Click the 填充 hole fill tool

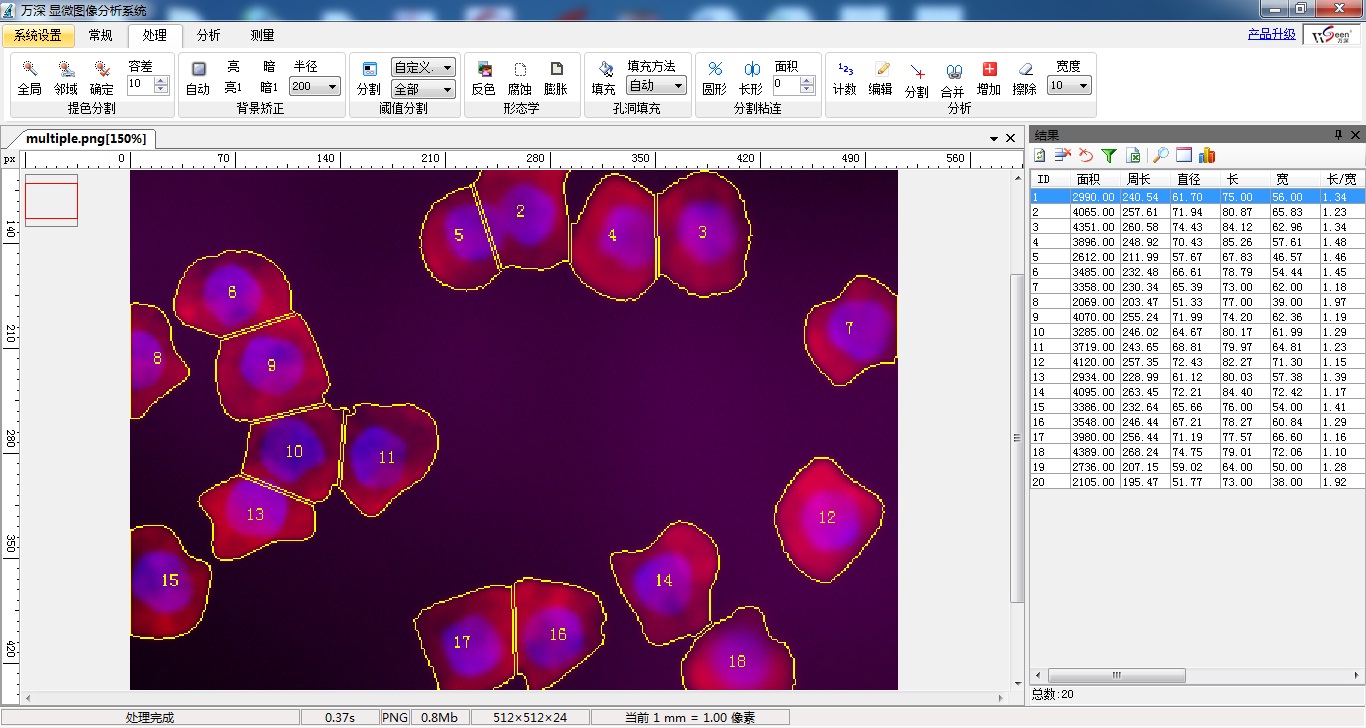coord(604,78)
